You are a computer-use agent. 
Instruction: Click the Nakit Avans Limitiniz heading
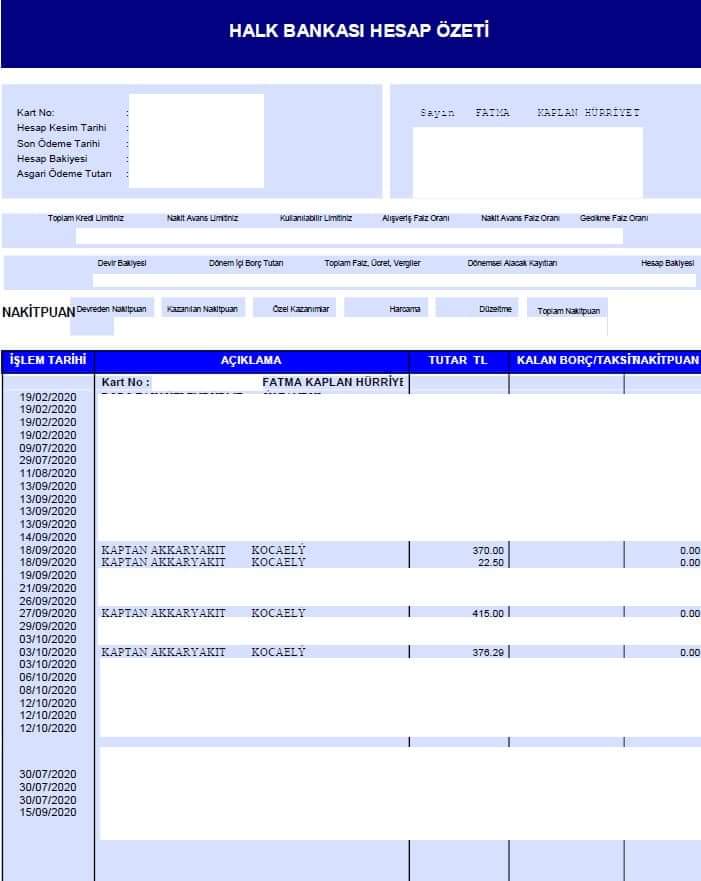pos(202,218)
